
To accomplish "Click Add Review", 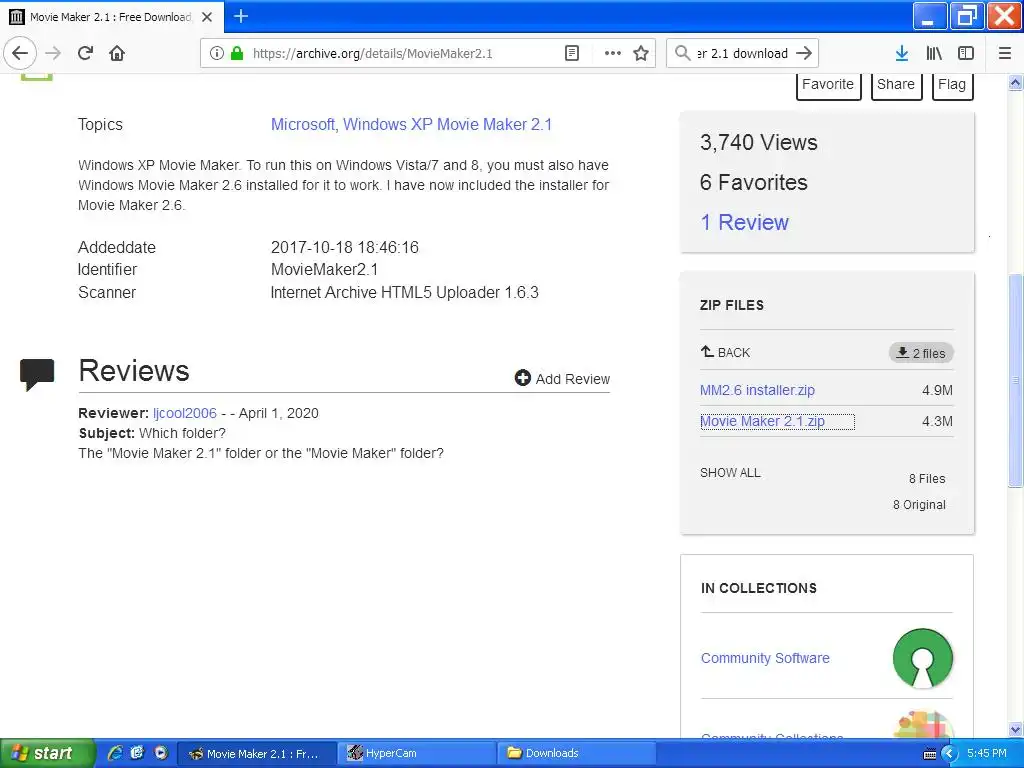I will coord(562,379).
